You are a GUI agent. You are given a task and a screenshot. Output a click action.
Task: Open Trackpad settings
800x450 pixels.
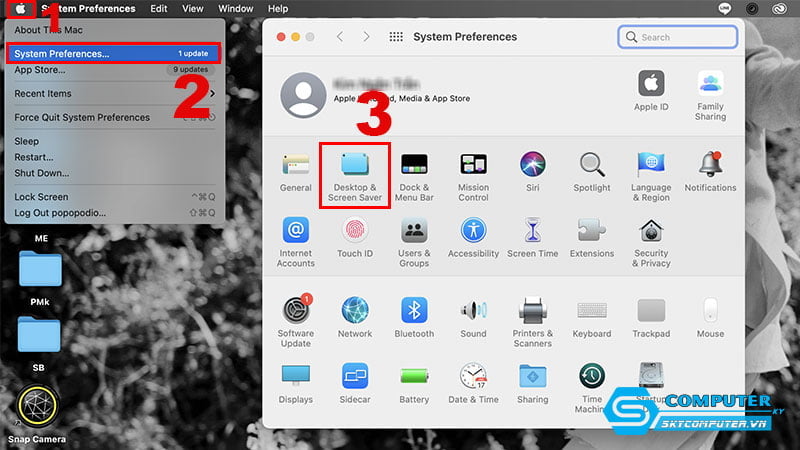pyautogui.click(x=651, y=317)
